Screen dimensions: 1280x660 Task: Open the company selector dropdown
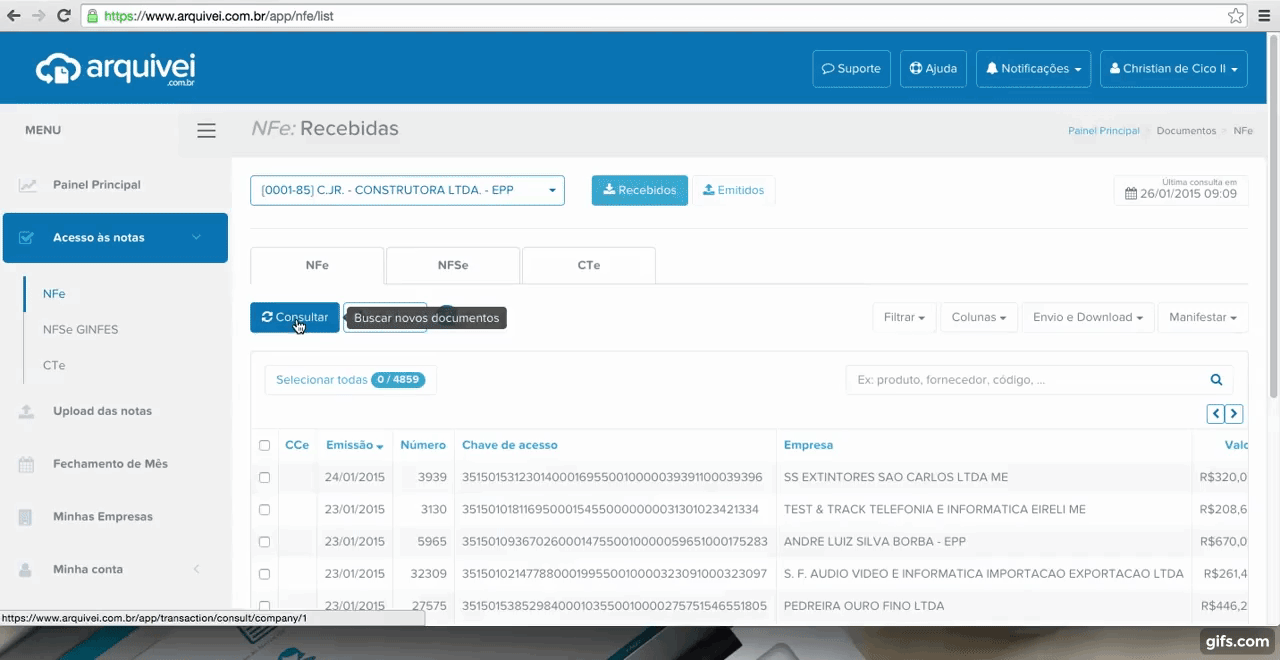(x=407, y=190)
